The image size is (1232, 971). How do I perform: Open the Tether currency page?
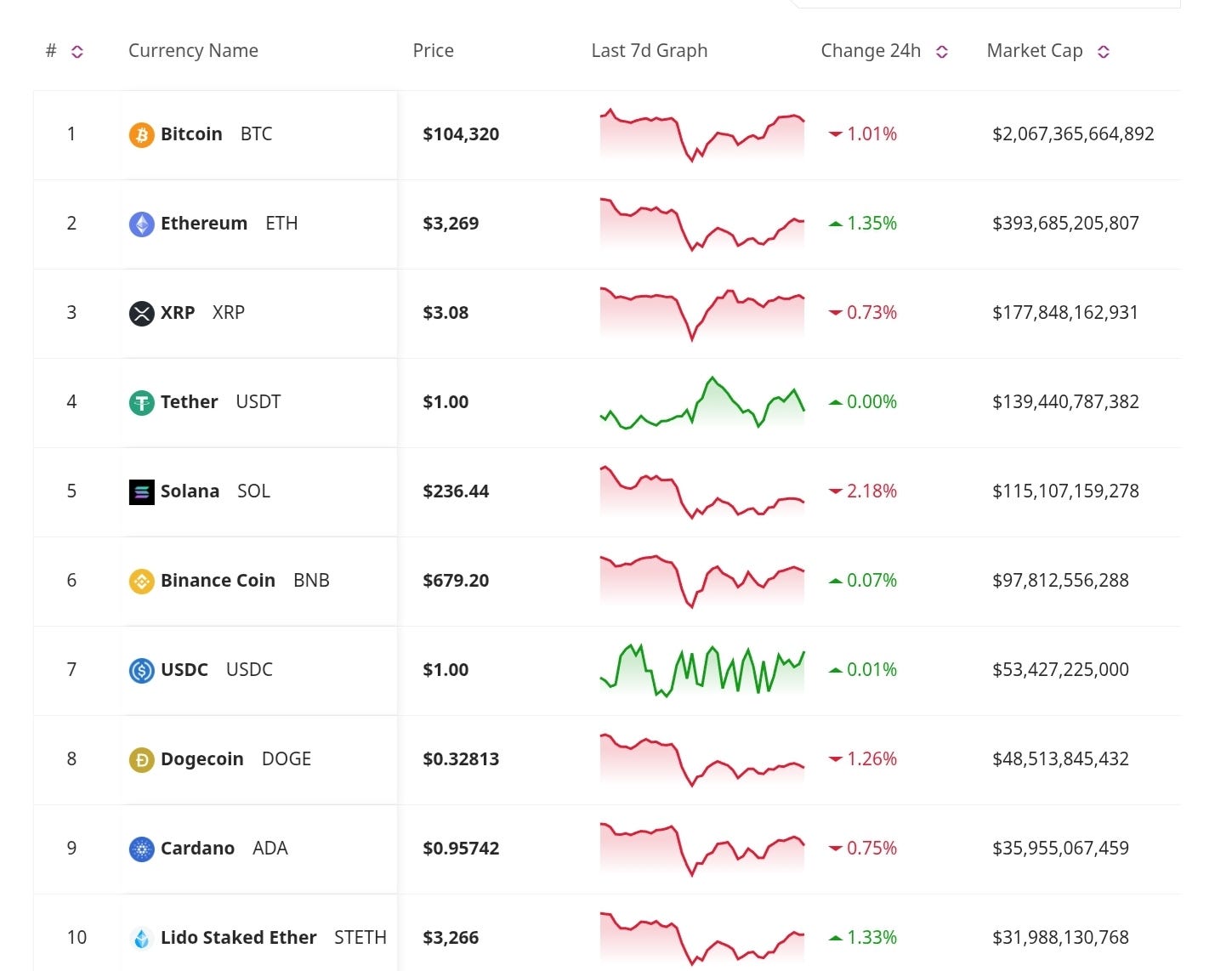click(x=190, y=402)
